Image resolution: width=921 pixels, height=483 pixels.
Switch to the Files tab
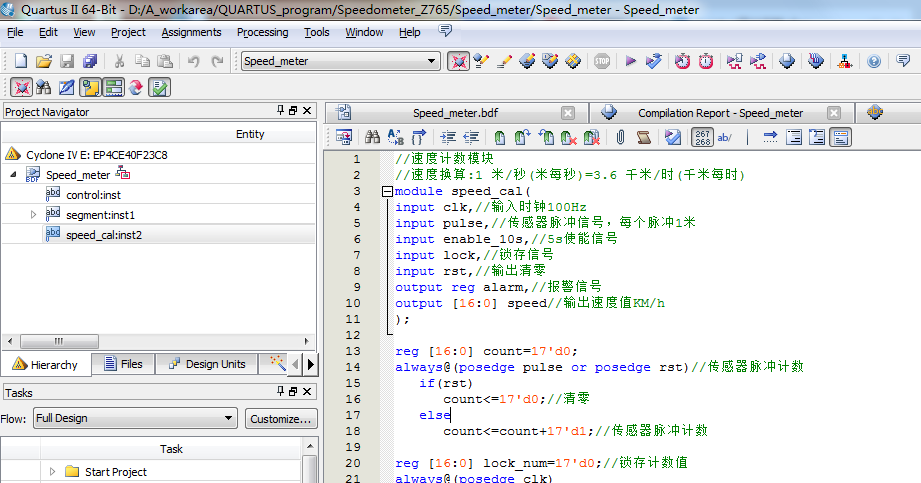[123, 364]
